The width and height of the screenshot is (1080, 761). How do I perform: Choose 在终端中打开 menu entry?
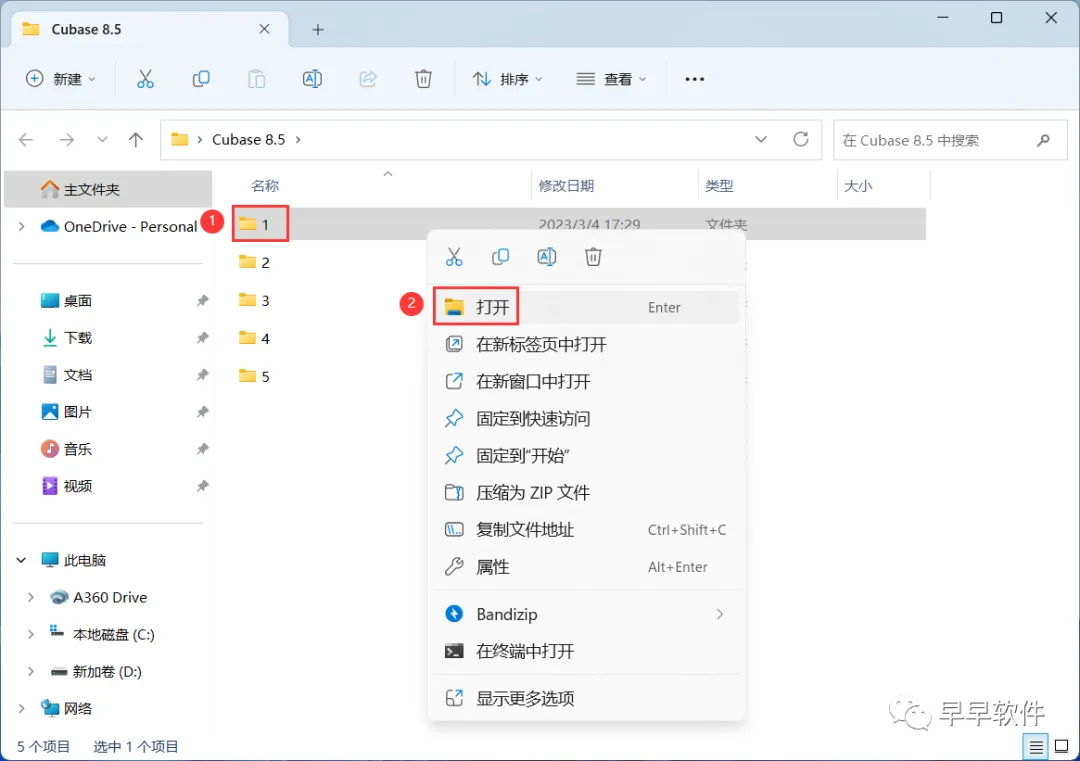coord(586,651)
